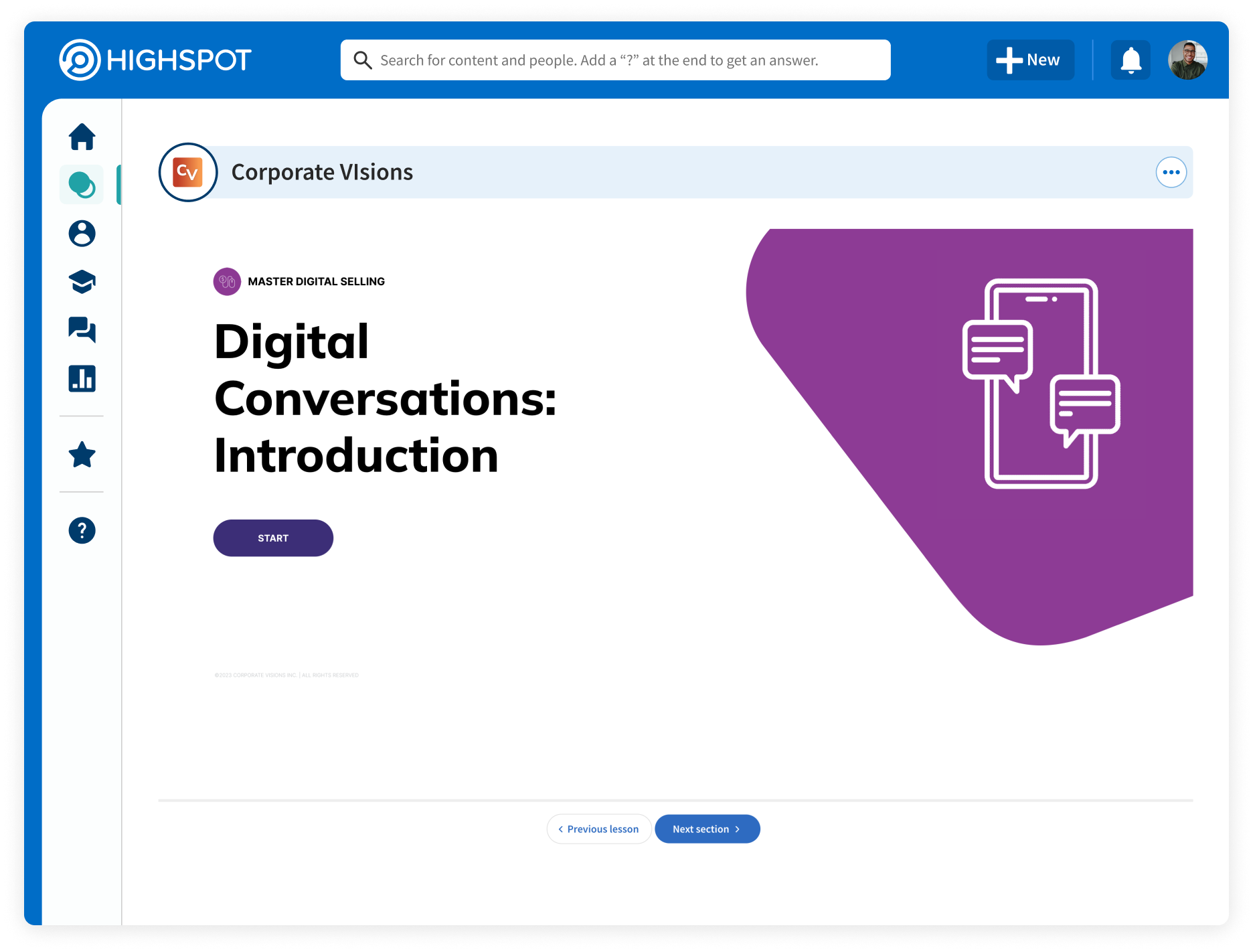Open the graduation cap training icon
The image size is (1253, 952).
(x=82, y=282)
